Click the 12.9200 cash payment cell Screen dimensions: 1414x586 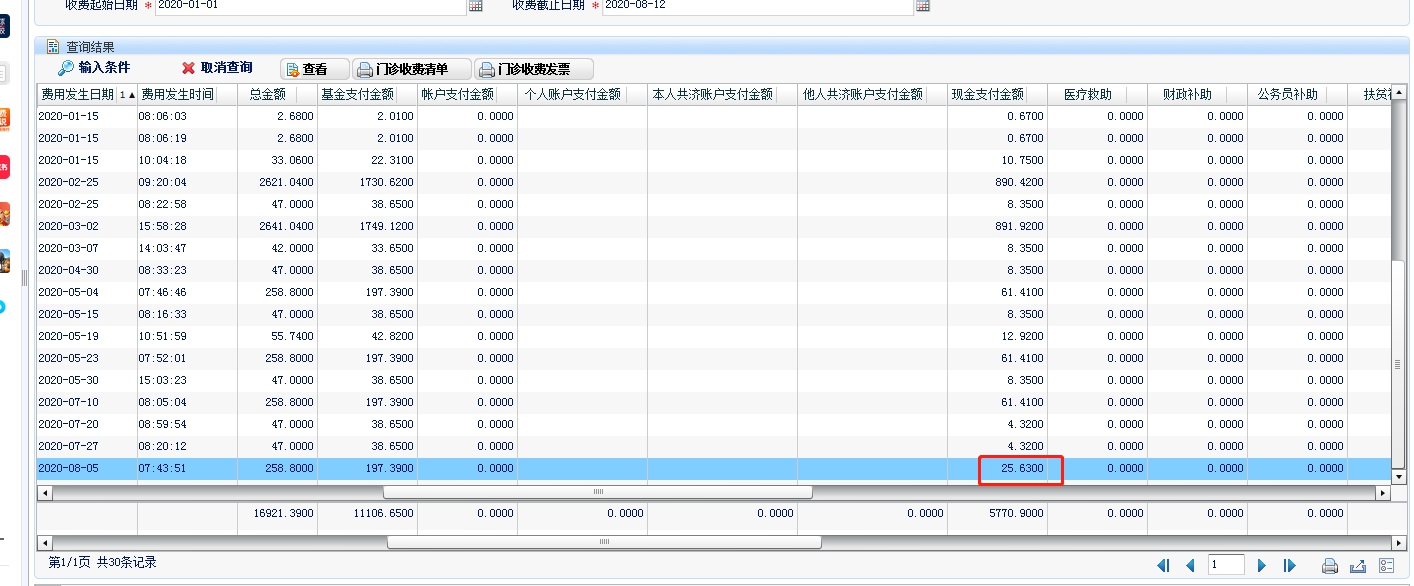[x=997, y=336]
